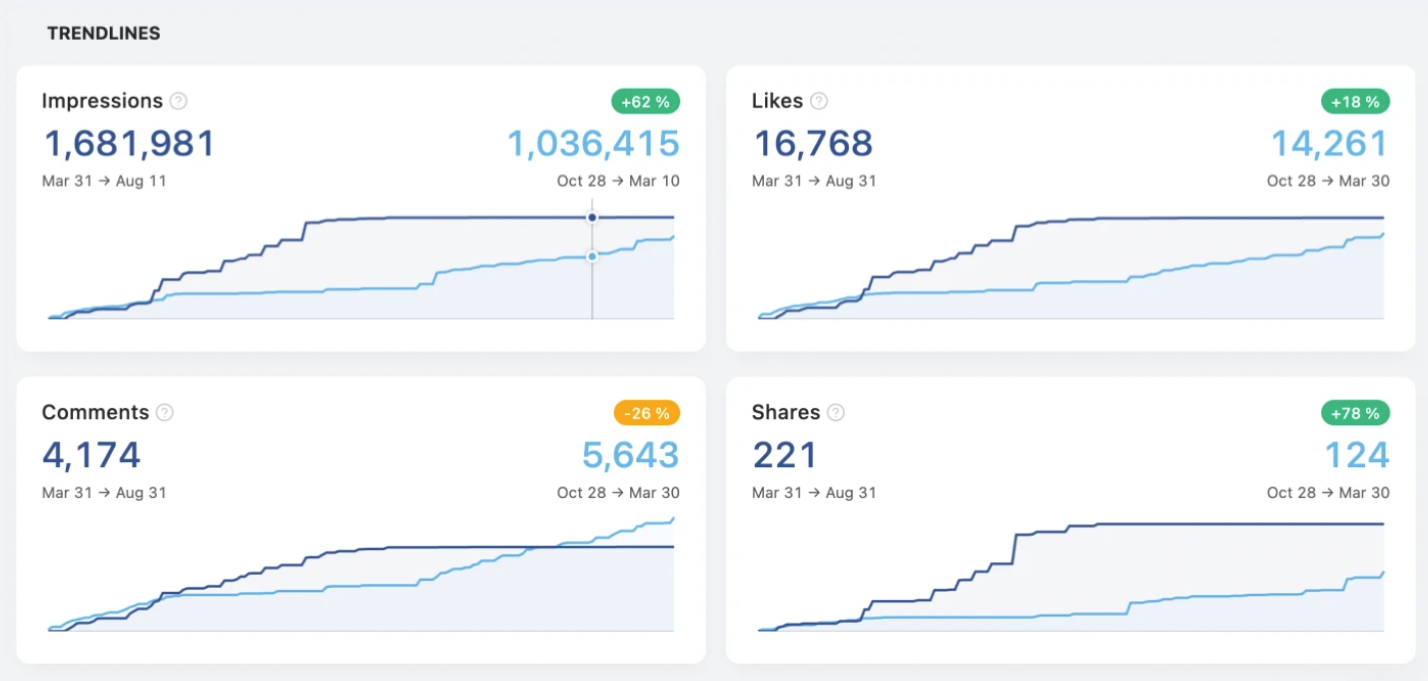Viewport: 1428px width, 681px height.
Task: Click the Likes date range Mar 31 → Aug 31
Action: [815, 181]
